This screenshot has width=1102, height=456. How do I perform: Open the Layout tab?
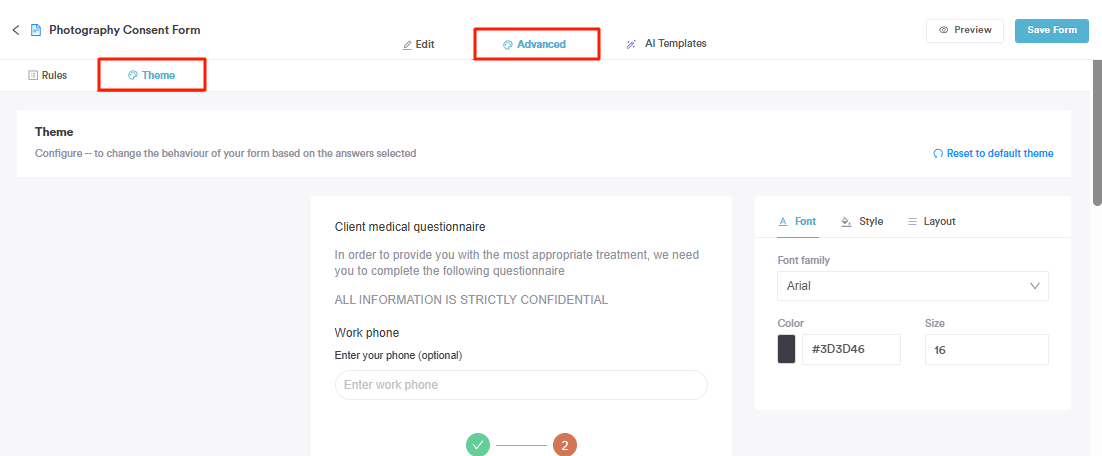click(931, 221)
